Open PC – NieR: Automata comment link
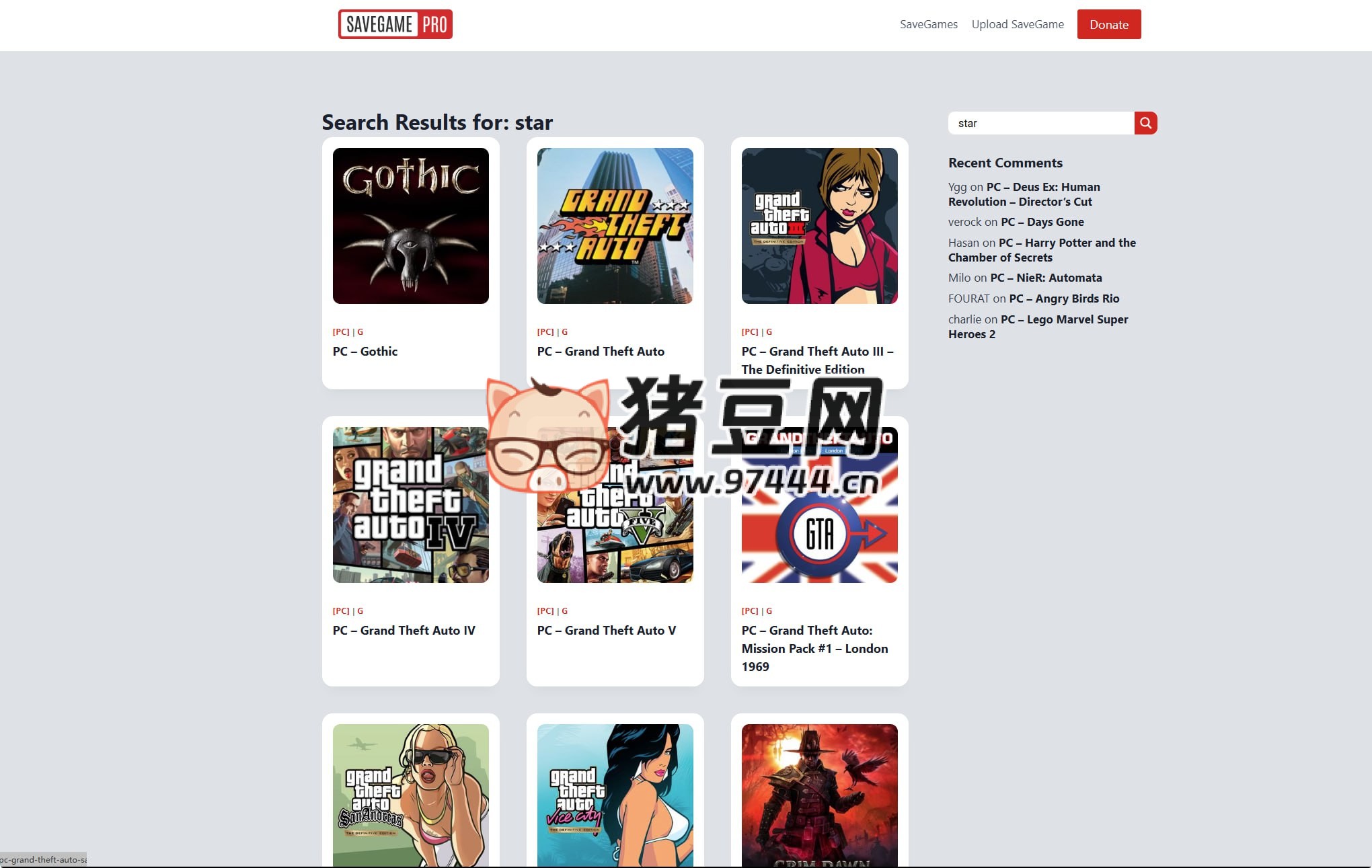The image size is (1372, 868). click(x=1046, y=277)
